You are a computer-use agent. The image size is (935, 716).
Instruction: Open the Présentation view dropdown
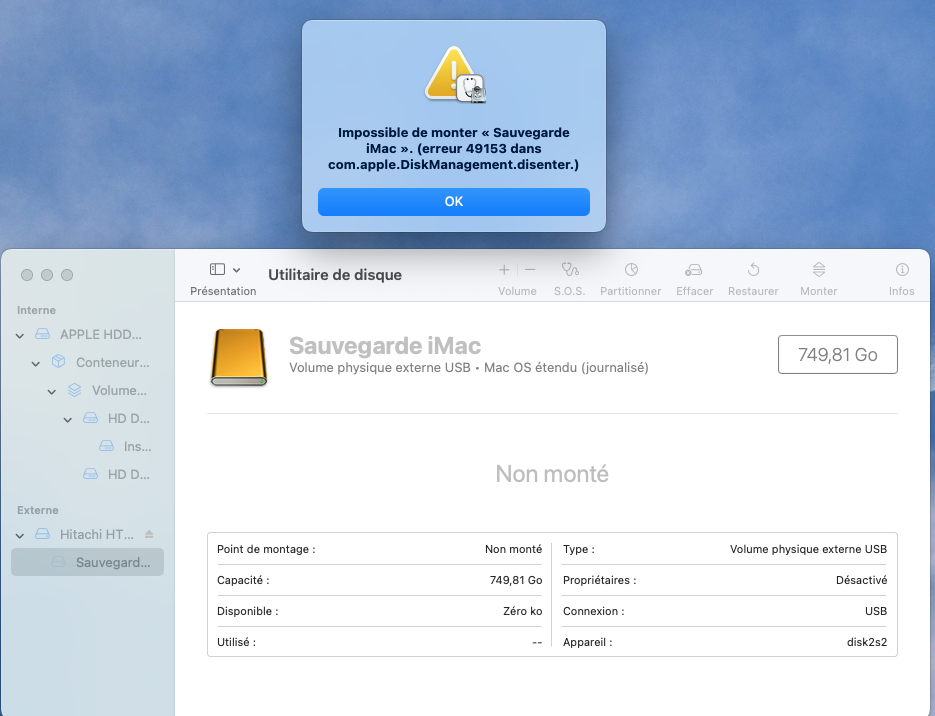click(225, 270)
